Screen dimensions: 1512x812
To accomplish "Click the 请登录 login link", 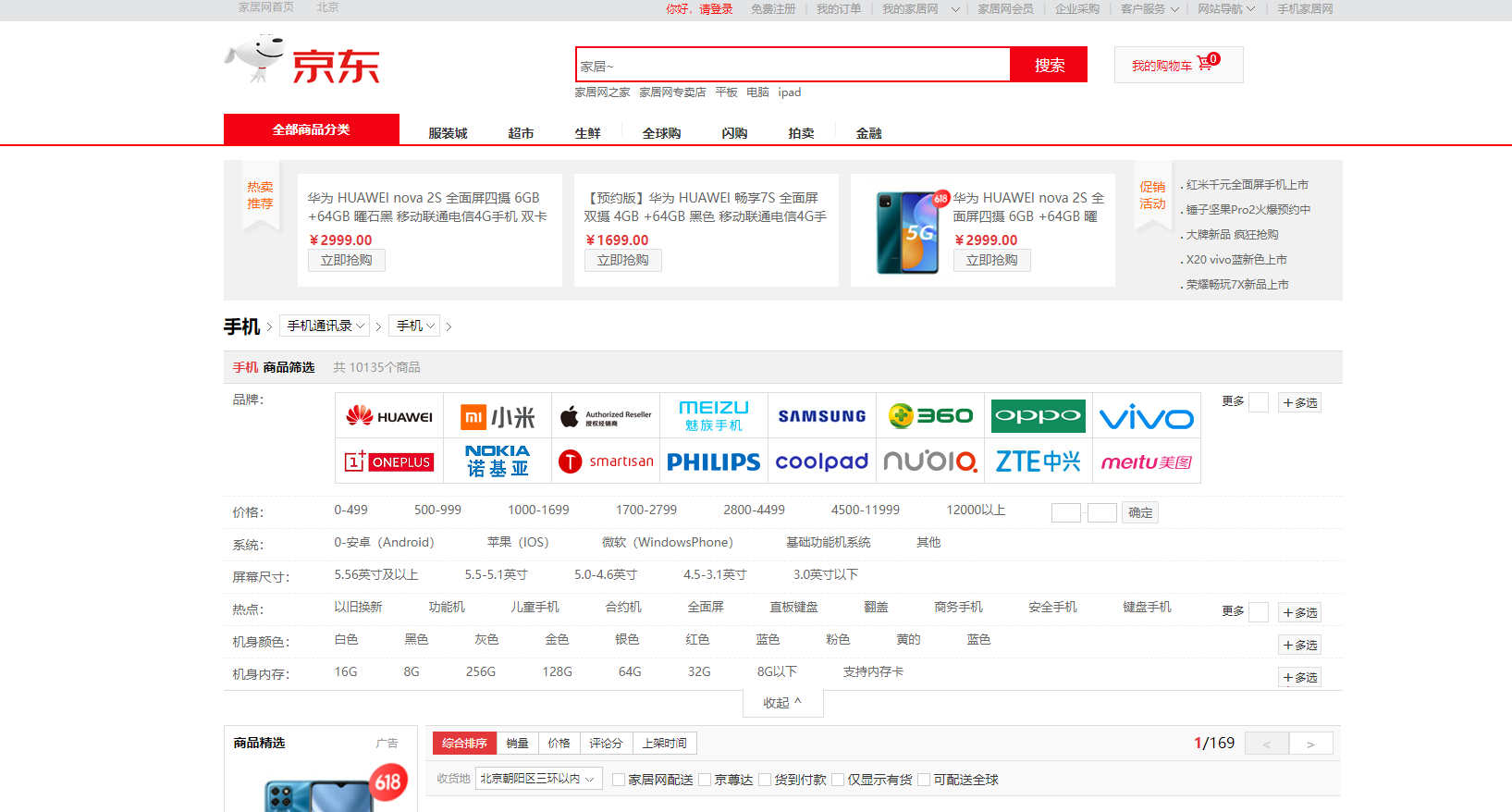I will (716, 9).
